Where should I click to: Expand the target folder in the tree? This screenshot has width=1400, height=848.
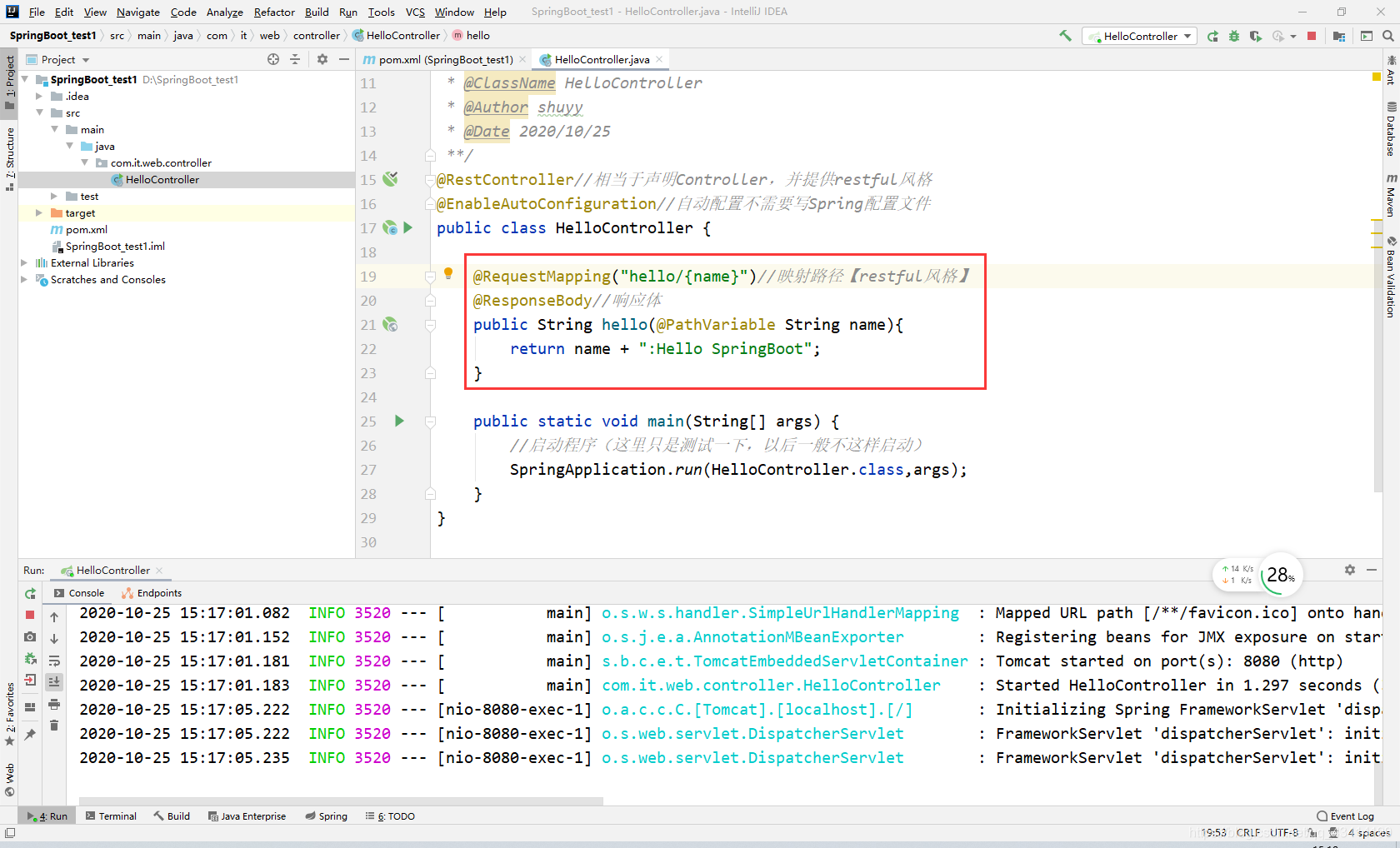click(x=39, y=212)
